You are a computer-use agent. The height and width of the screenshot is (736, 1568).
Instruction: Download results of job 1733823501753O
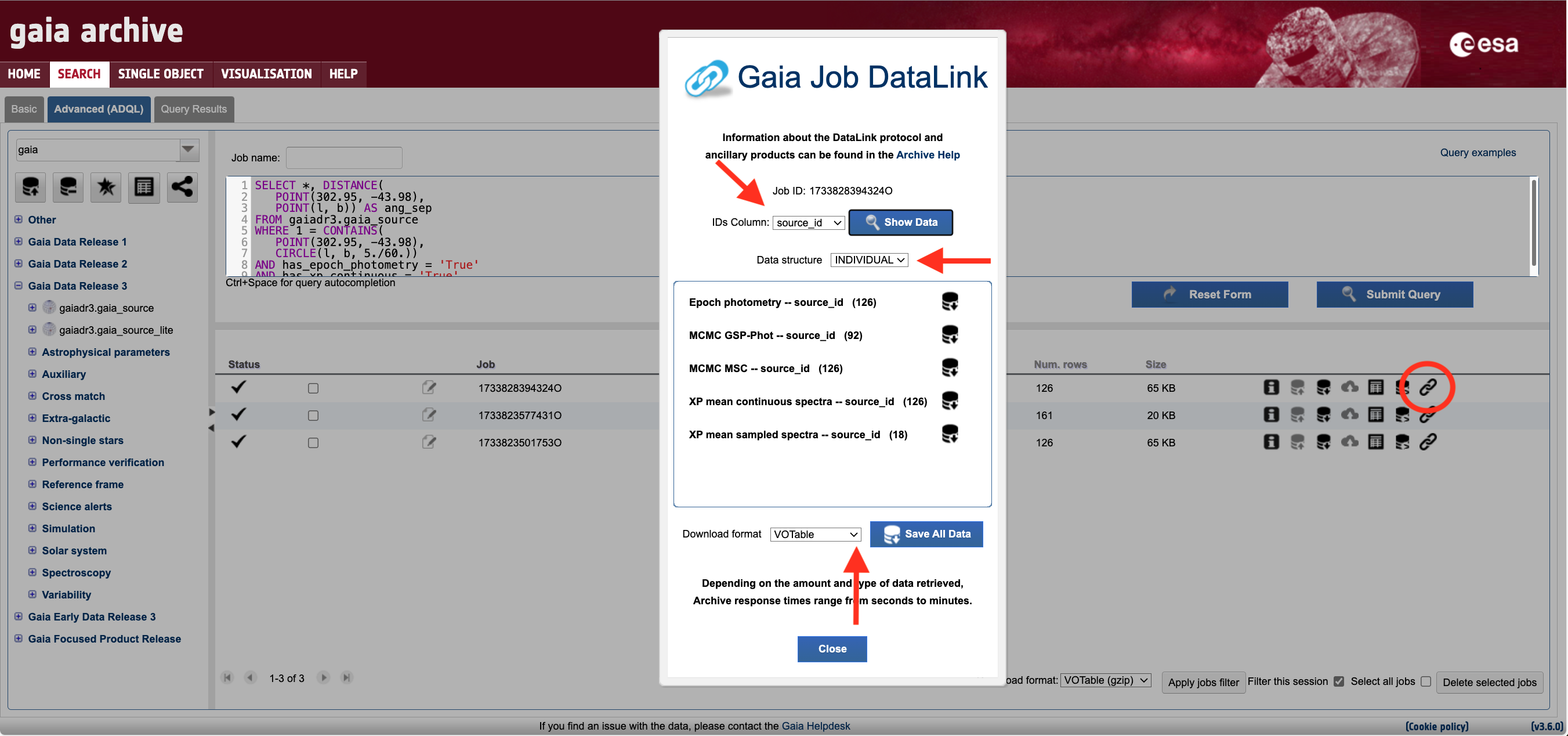1323,442
